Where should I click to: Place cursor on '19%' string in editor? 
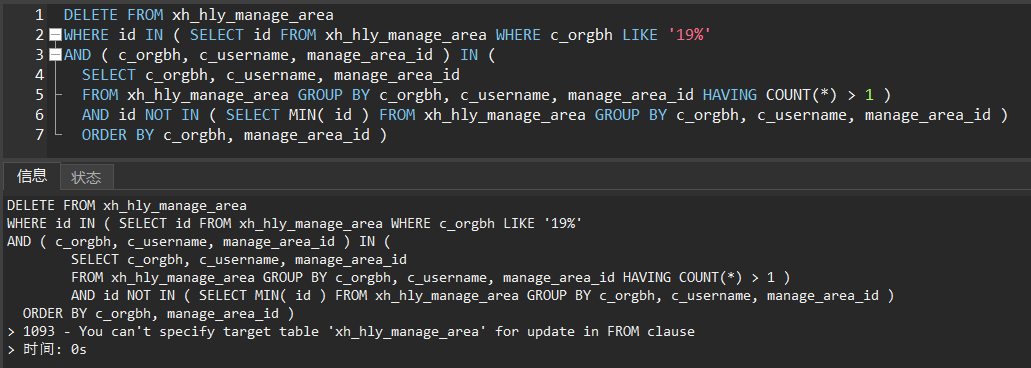click(x=689, y=35)
